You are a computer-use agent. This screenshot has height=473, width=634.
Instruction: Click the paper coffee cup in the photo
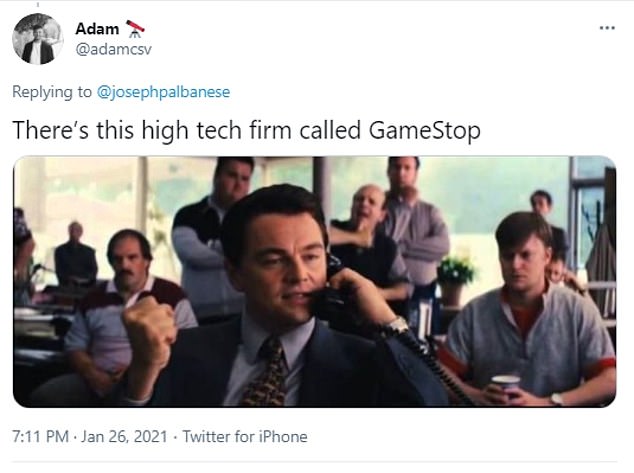tap(505, 384)
